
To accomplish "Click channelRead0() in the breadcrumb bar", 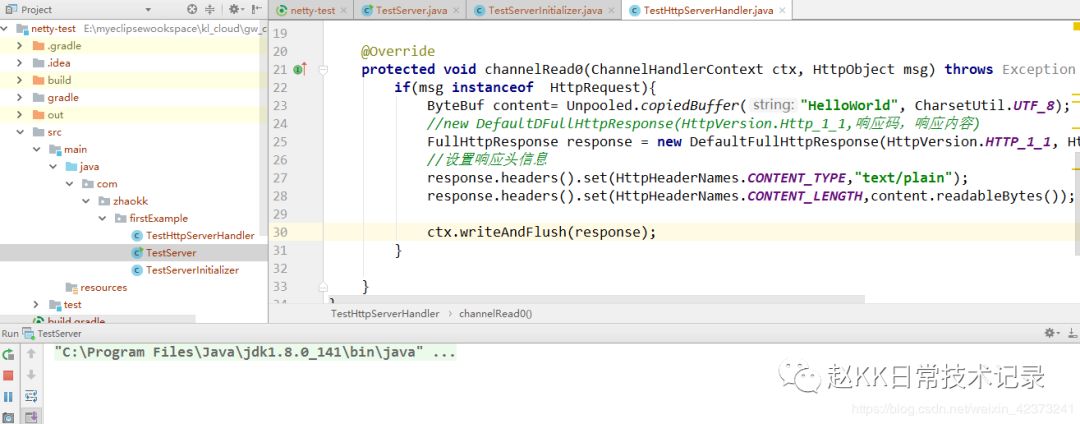I will point(495,313).
